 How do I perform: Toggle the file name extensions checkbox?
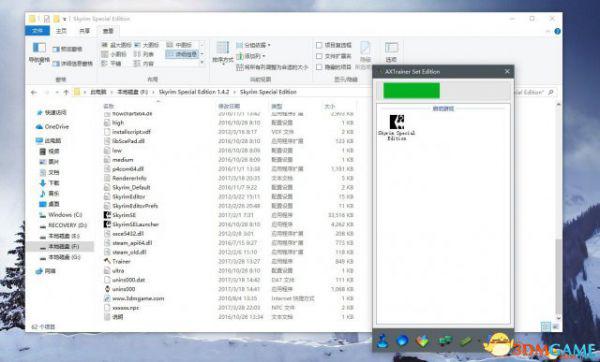(x=319, y=56)
